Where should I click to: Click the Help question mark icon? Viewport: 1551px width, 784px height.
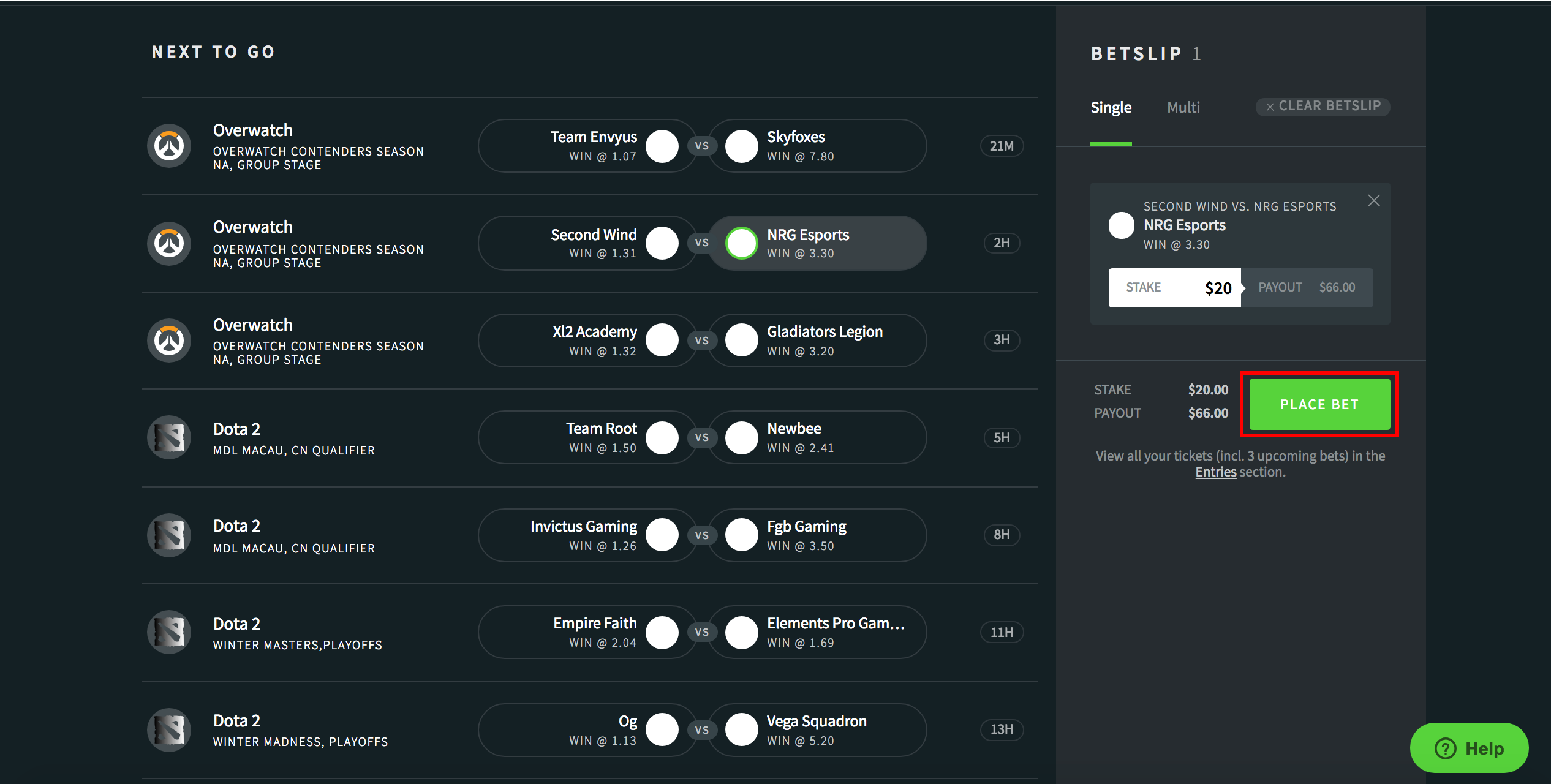(1446, 748)
